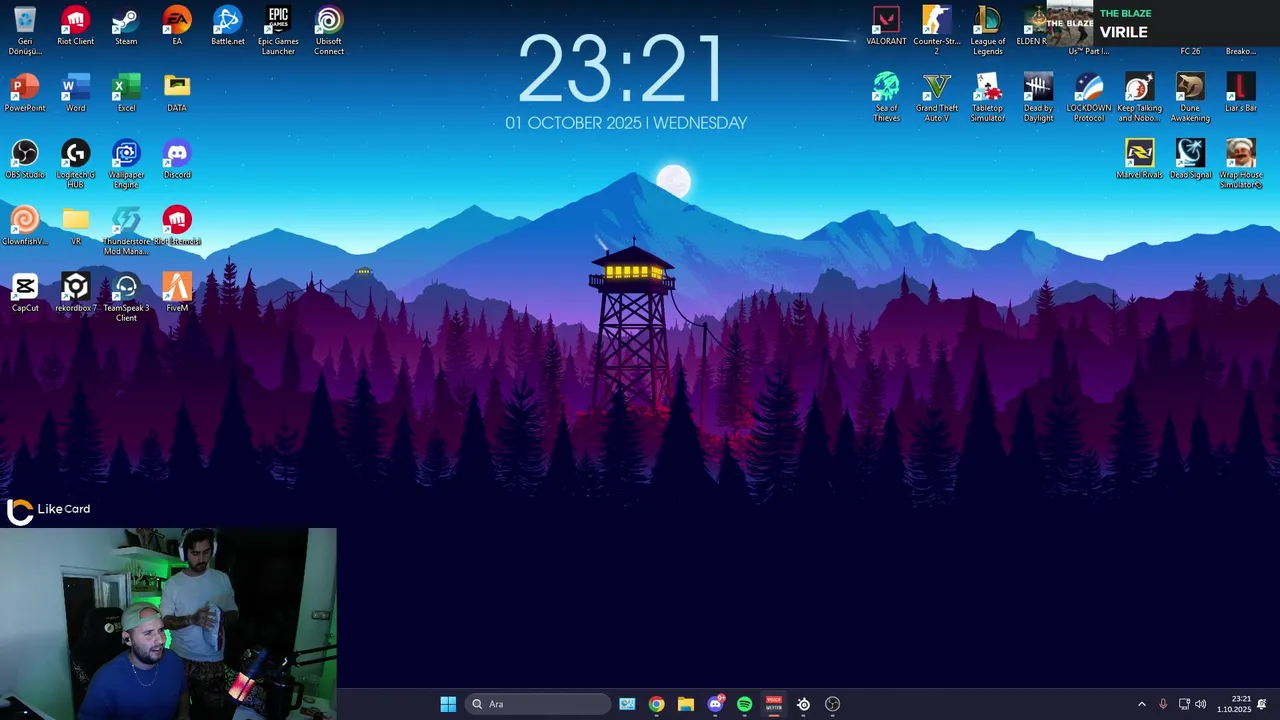This screenshot has height=720, width=1280.
Task: Open SteelSeries app from the taskbar
Action: tap(803, 704)
